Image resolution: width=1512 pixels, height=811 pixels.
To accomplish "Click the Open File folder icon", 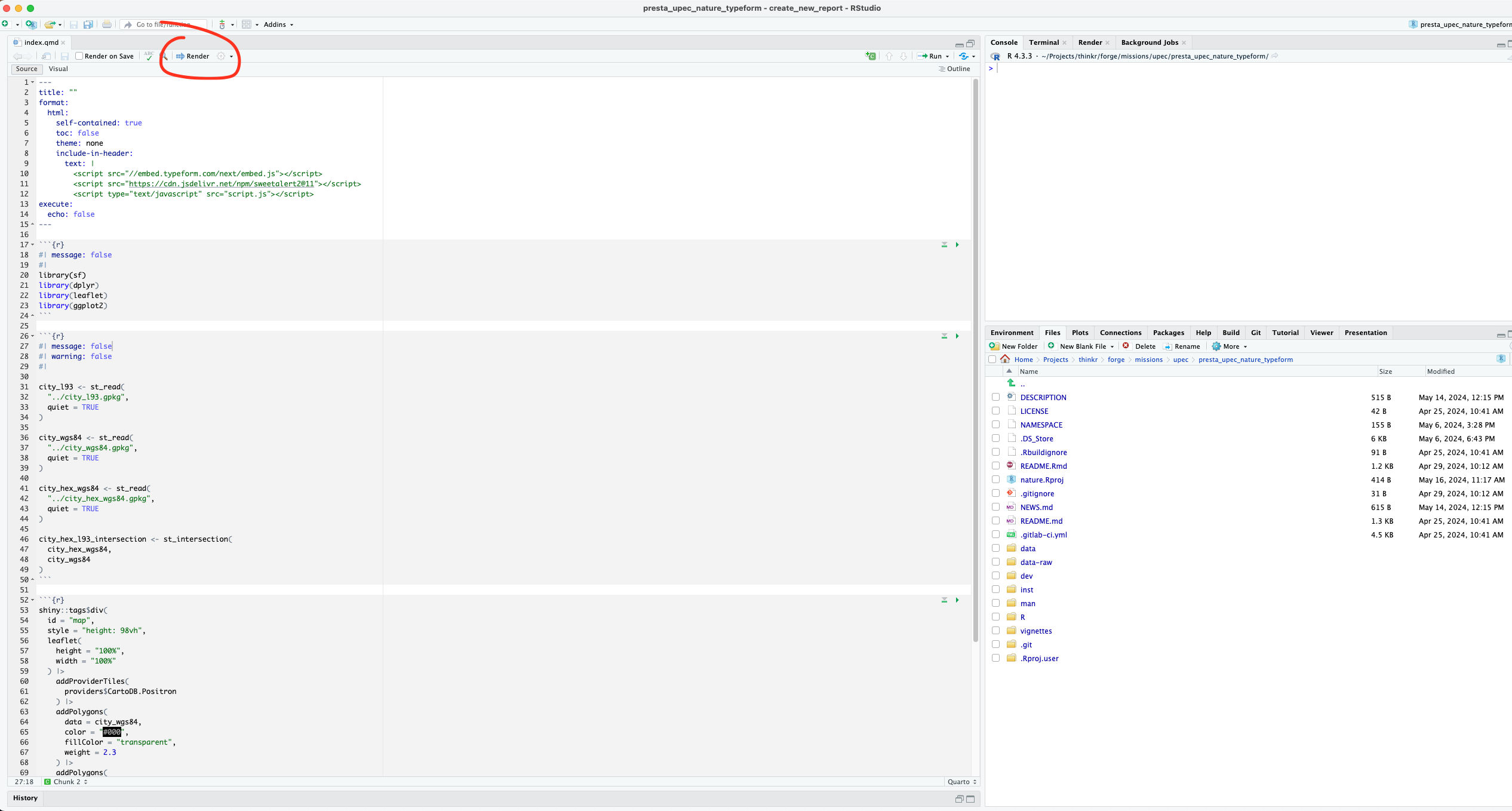I will coord(50,24).
